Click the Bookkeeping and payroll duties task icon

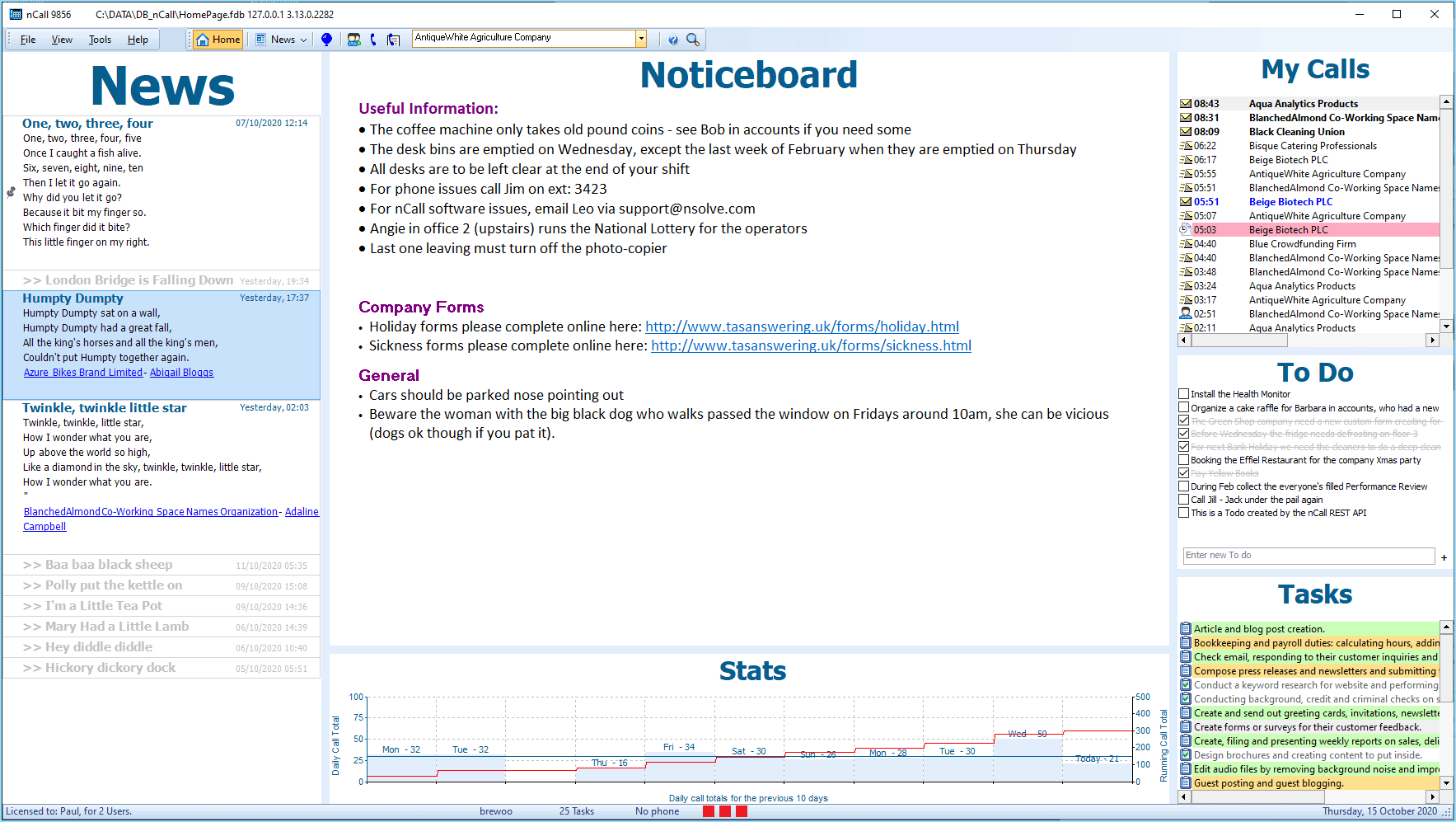(1186, 643)
